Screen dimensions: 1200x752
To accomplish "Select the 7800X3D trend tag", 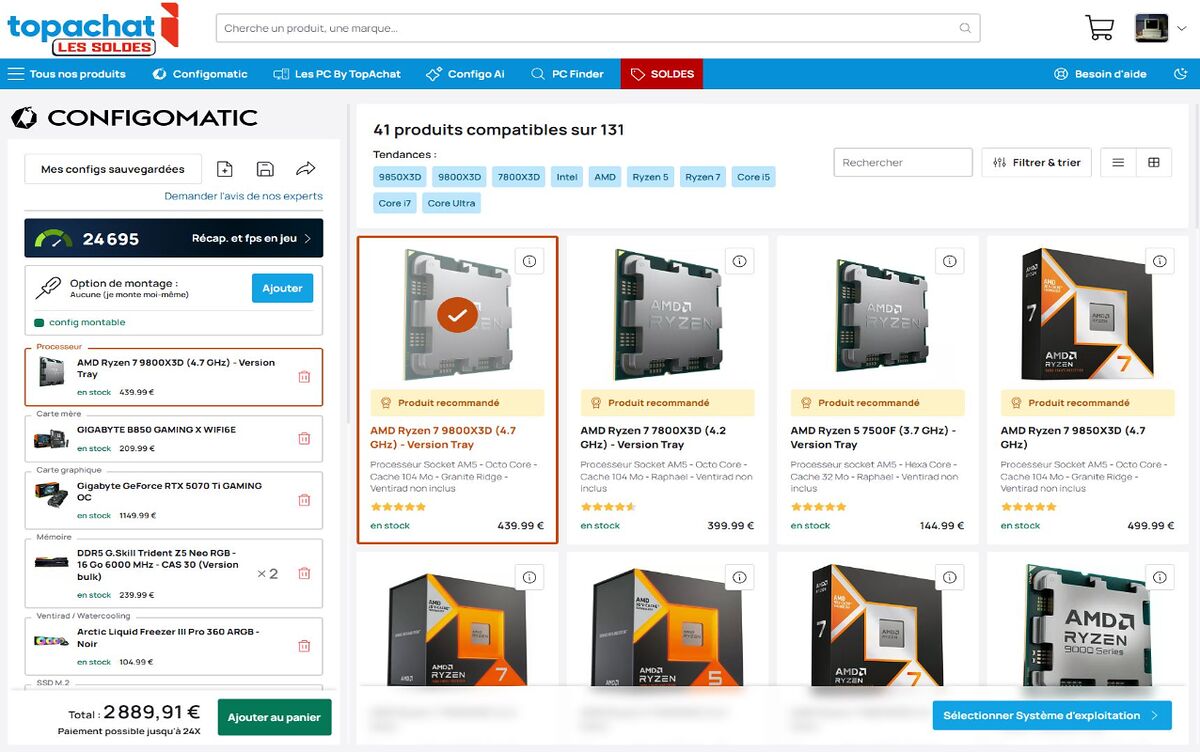I will [x=518, y=177].
